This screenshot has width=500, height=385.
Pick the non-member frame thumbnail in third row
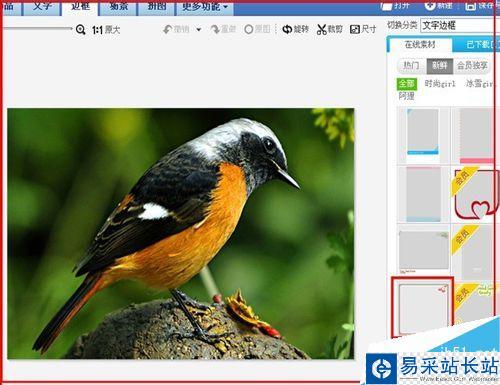point(424,252)
